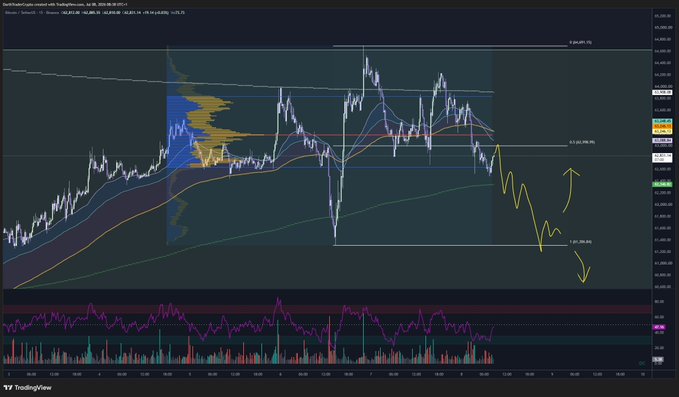679x397 pixels.
Task: Click the 80.00 RSI scale tick
Action: [x=659, y=301]
